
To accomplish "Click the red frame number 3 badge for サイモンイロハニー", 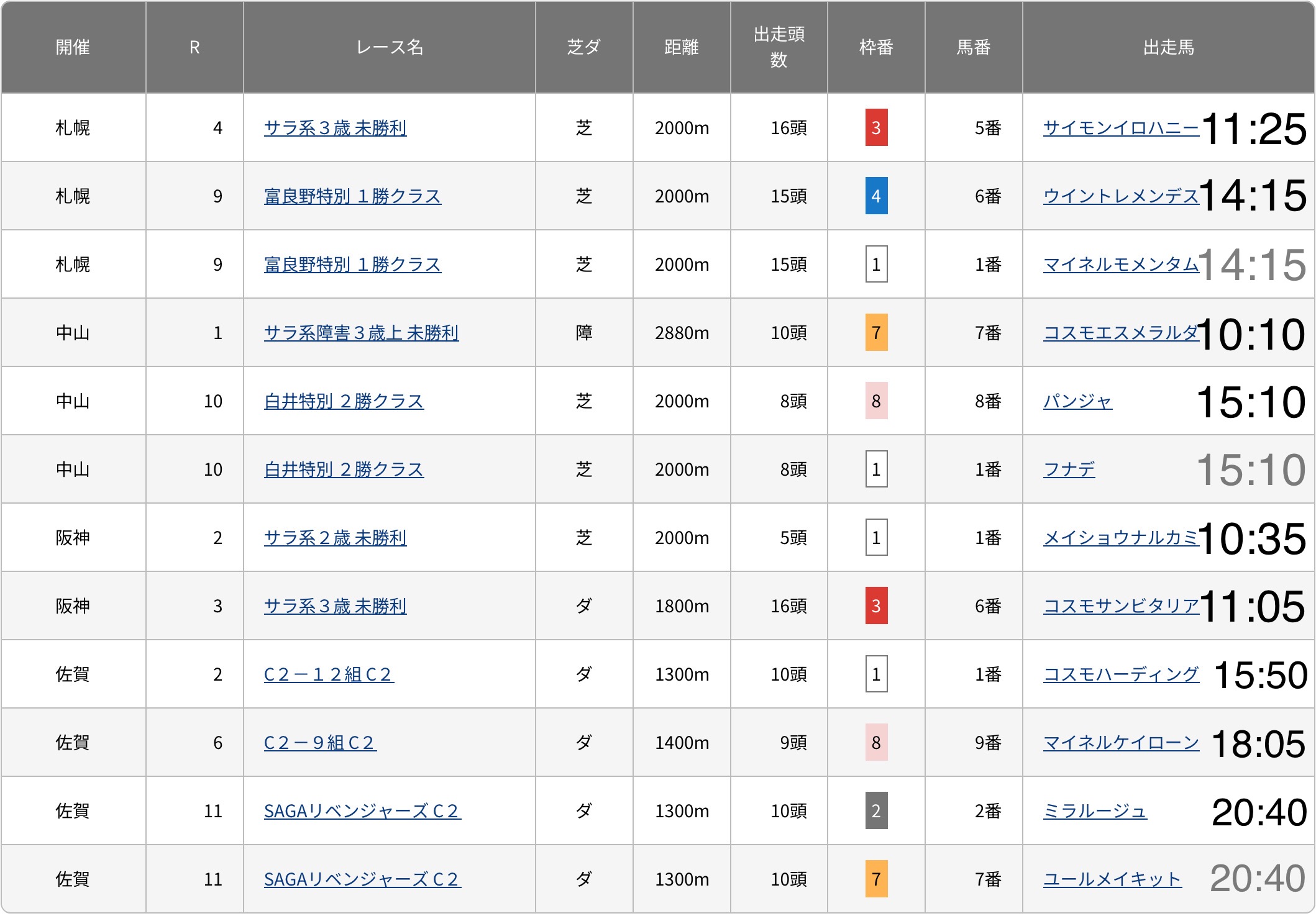I will [875, 128].
